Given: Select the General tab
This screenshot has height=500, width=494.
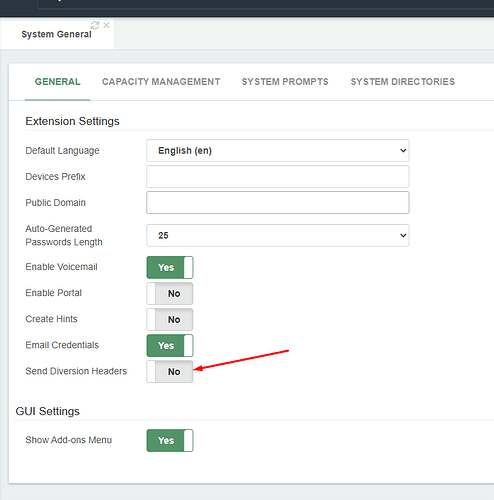Looking at the screenshot, I should (58, 82).
